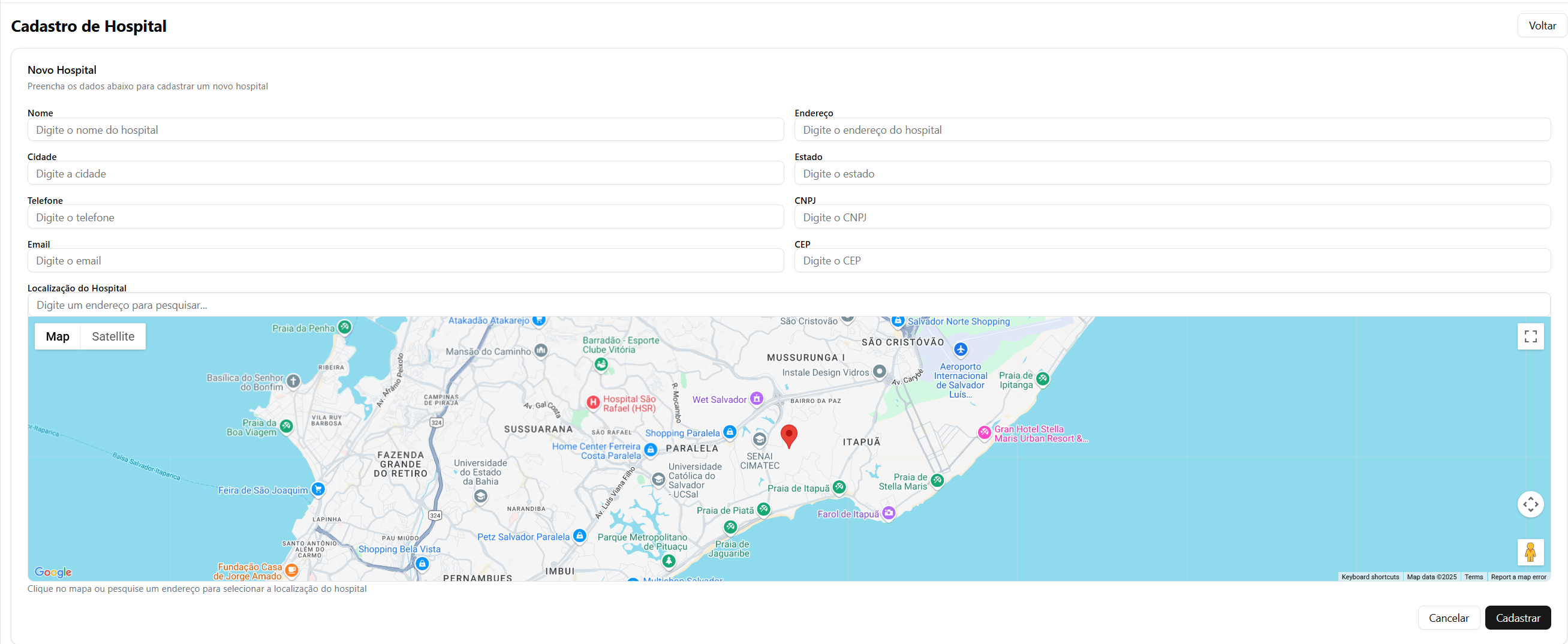Screen dimensions: 1568x644
Task: Click the red location marker pin
Action: pos(789,437)
